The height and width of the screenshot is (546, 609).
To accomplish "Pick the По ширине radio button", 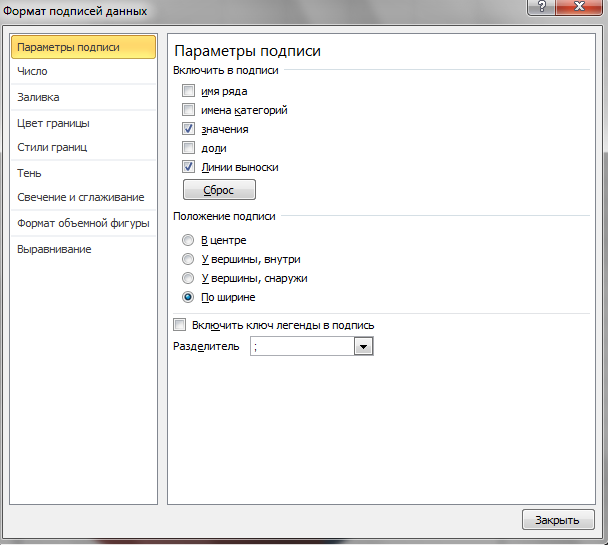I will pos(188,297).
